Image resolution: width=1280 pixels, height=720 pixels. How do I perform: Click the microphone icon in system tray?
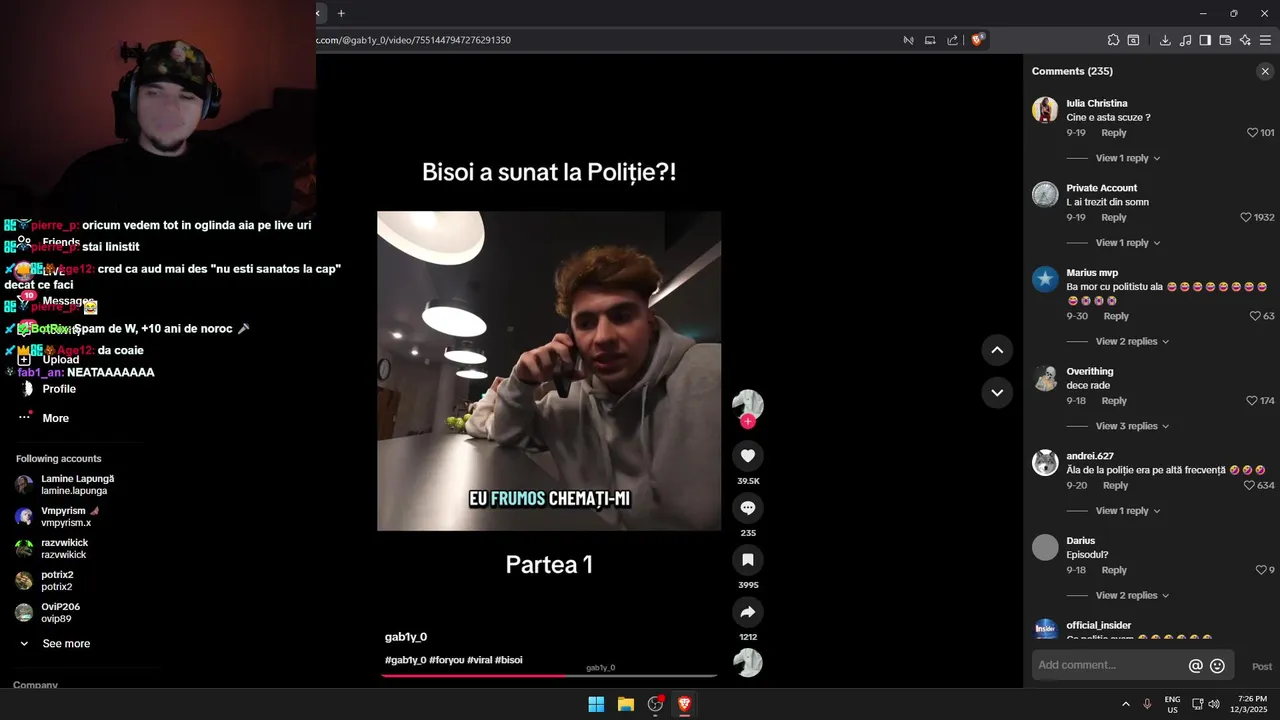coord(1147,704)
